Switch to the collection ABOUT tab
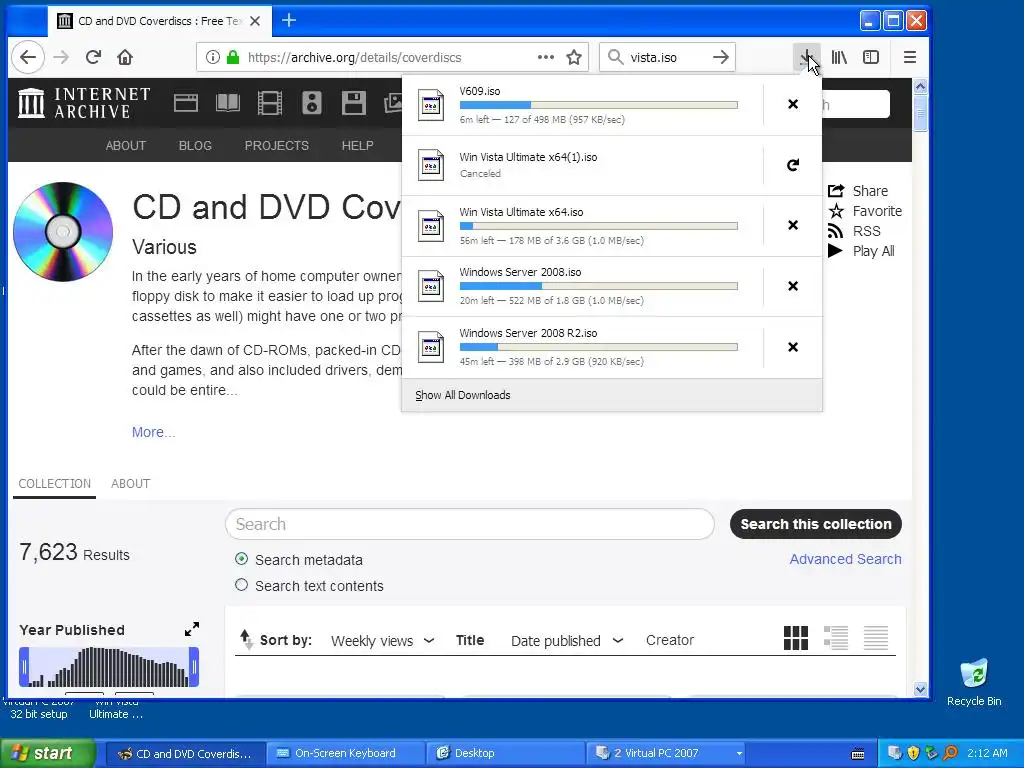Image resolution: width=1024 pixels, height=768 pixels. coord(130,484)
